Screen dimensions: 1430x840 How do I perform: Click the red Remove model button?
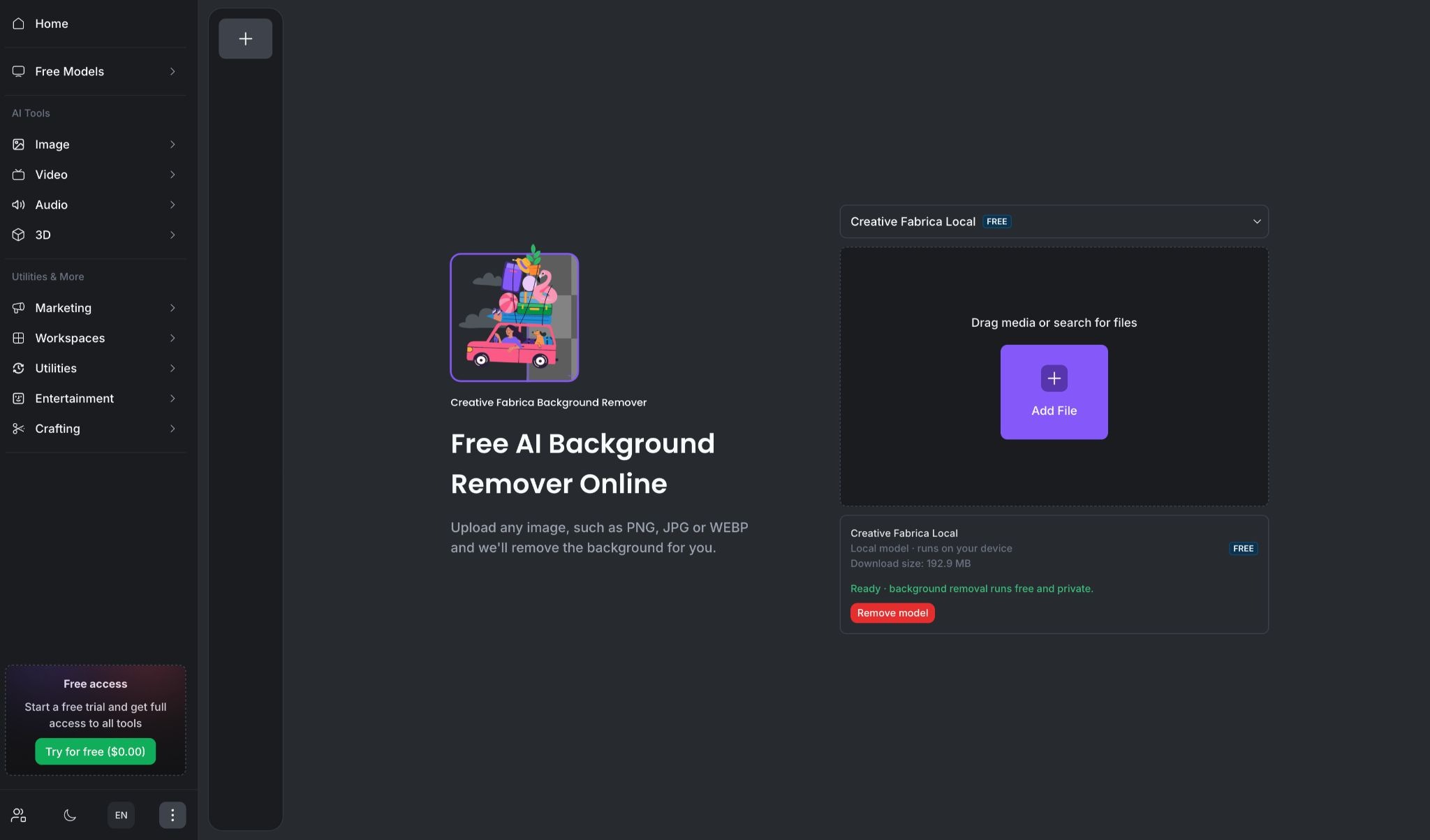892,613
